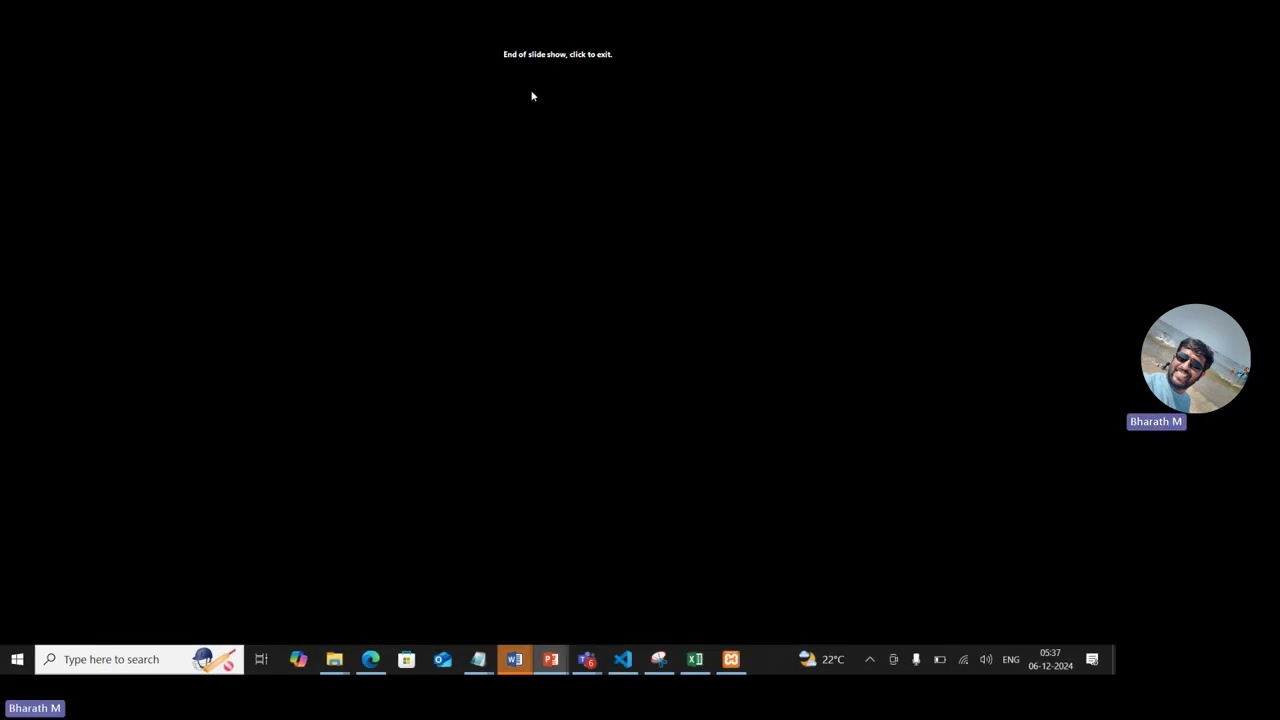Switch to Visual Studio Code
Screen dimensions: 1280x720
tap(622, 659)
